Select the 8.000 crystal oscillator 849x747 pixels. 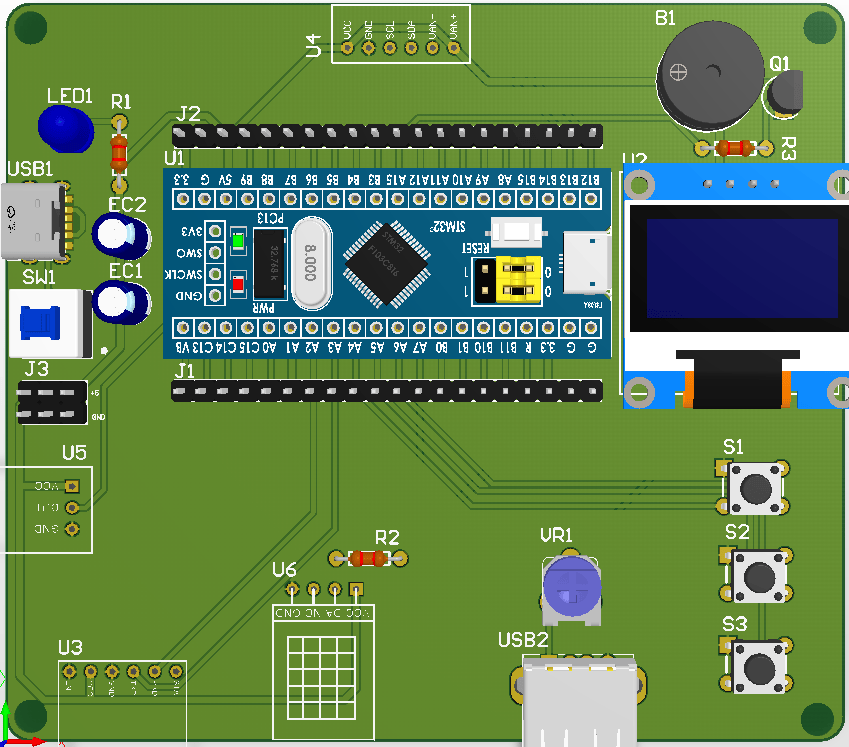click(311, 264)
